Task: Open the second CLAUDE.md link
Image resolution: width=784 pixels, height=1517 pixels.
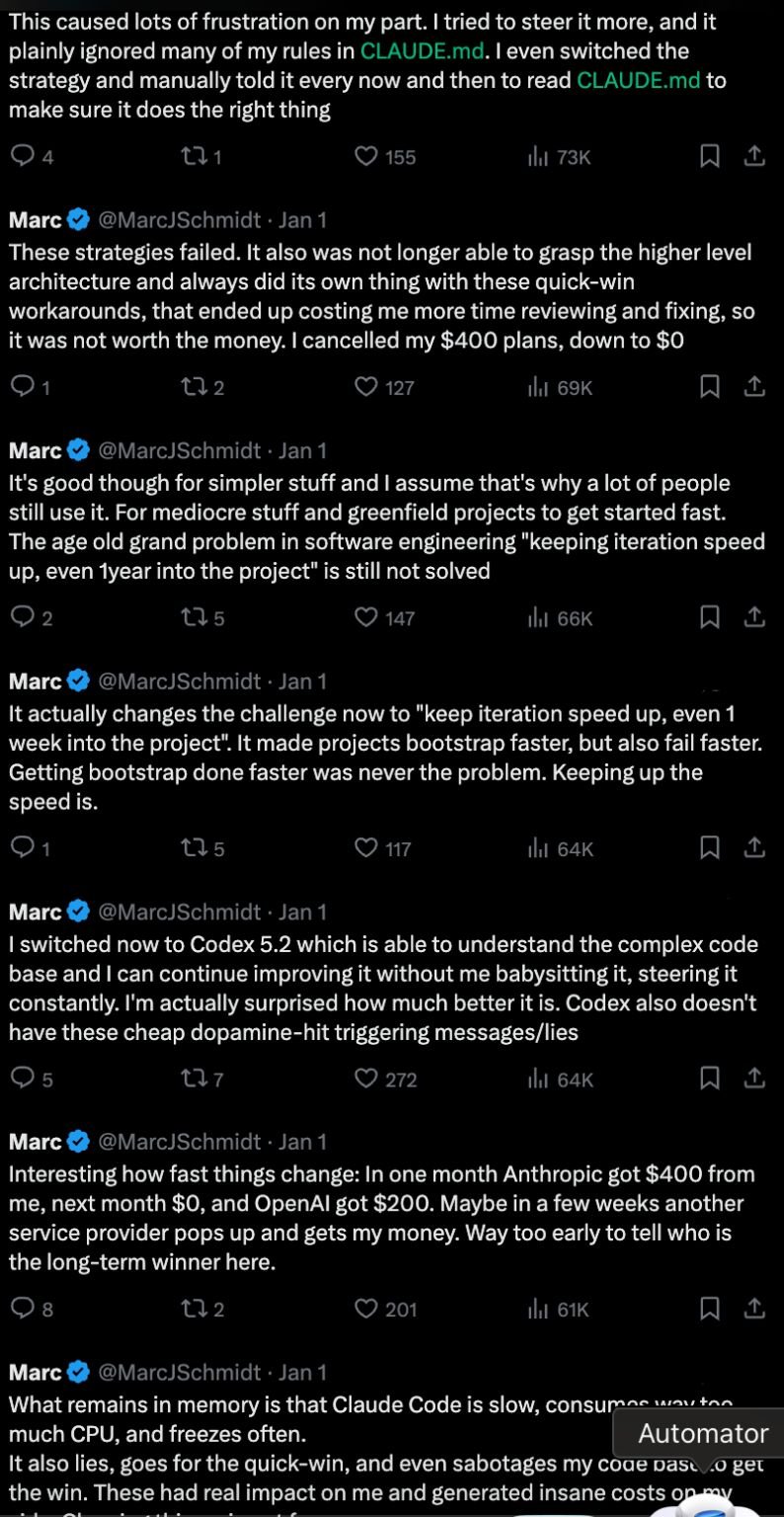Action: pos(639,80)
